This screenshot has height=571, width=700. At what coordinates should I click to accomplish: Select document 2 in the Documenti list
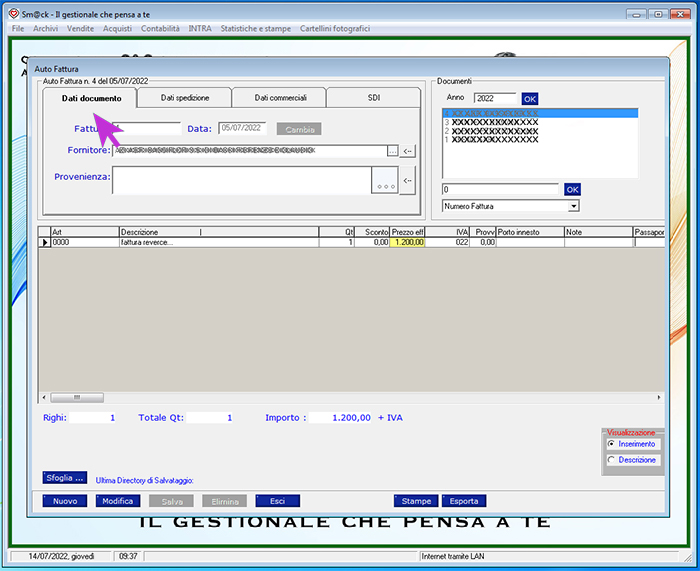[540, 131]
